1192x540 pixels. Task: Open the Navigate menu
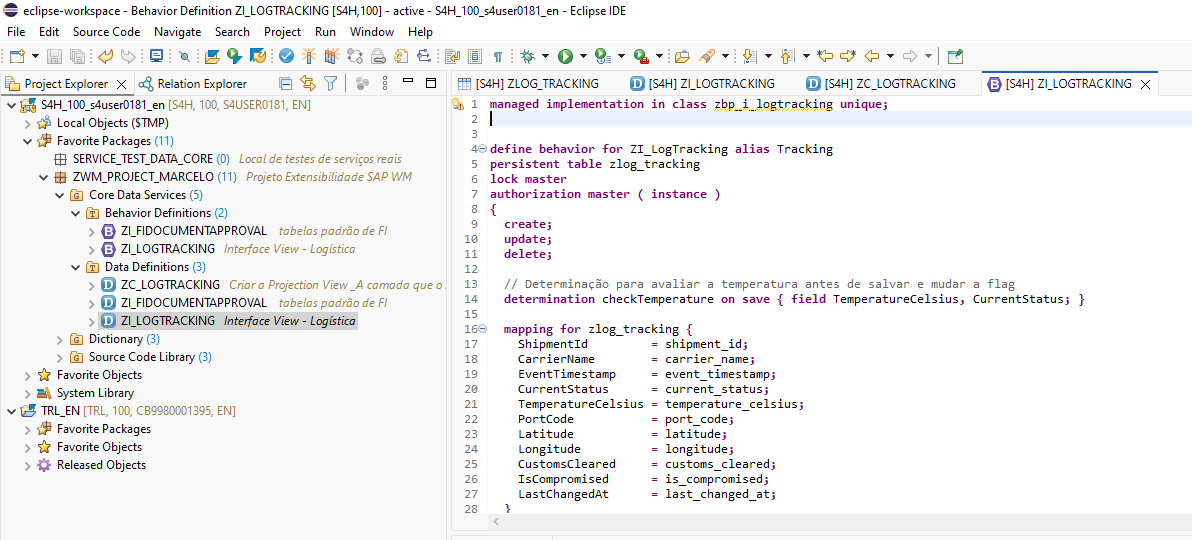177,31
